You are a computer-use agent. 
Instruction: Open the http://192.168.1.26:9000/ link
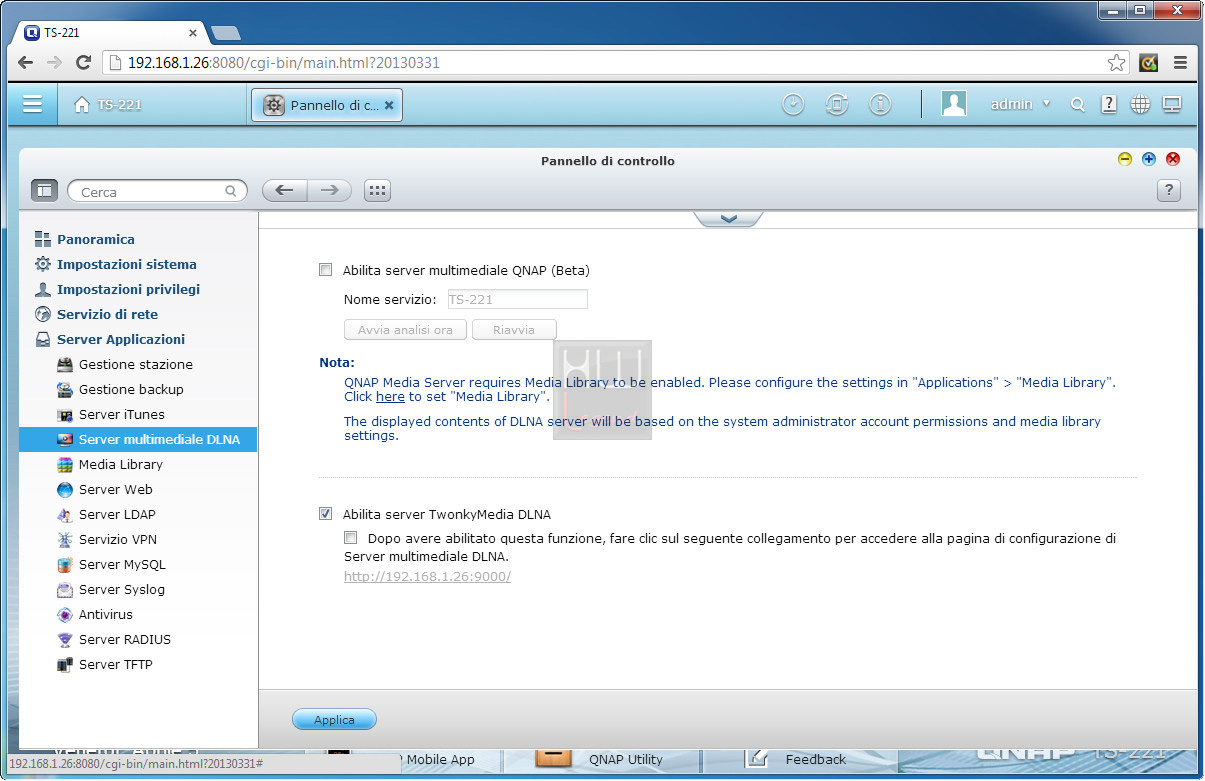tap(427, 577)
